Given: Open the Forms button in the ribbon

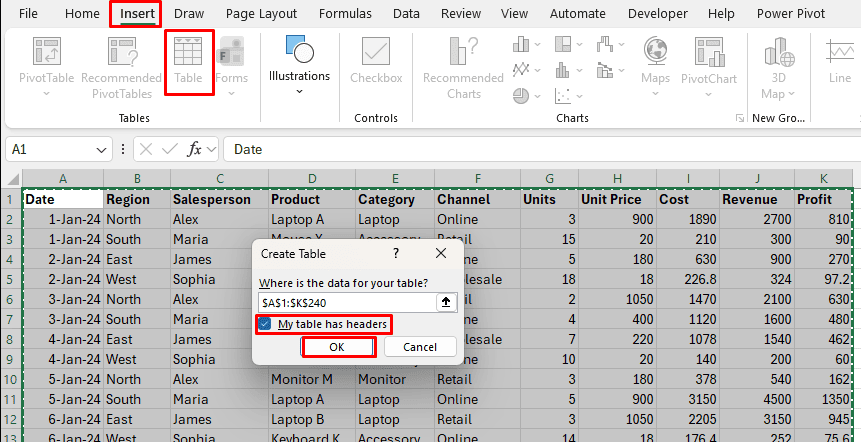Looking at the screenshot, I should (231, 51).
